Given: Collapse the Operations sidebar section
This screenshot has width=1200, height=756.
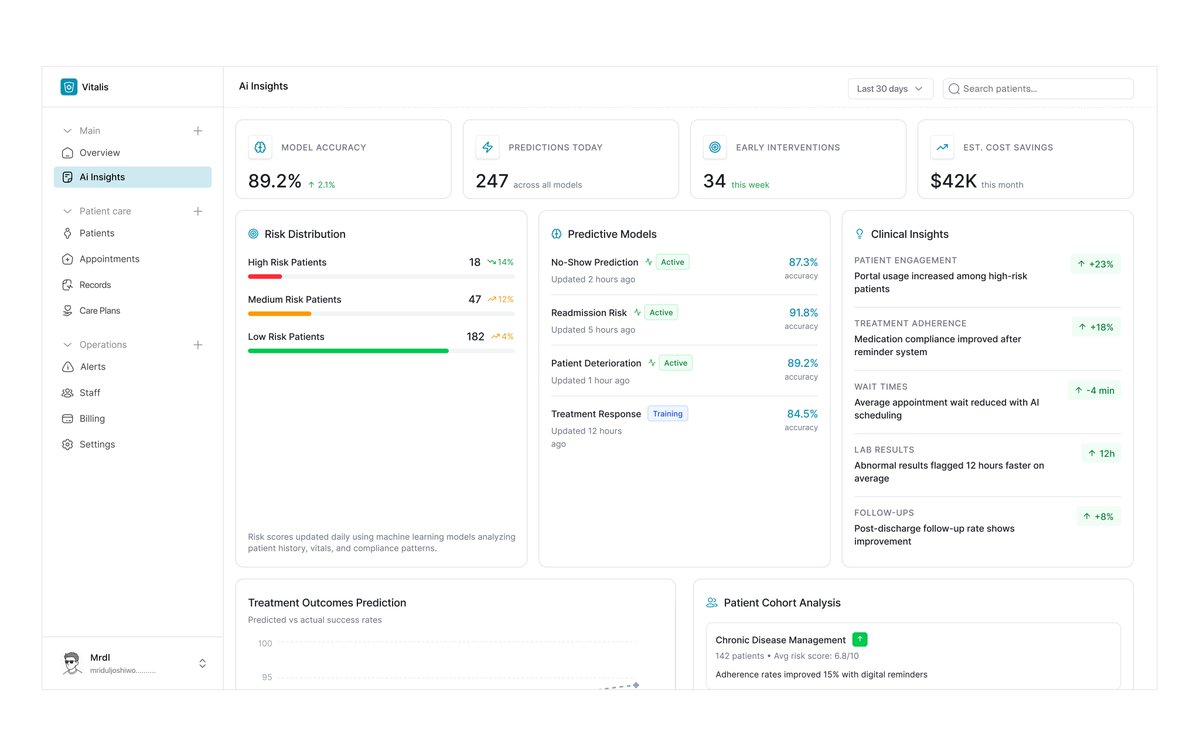Looking at the screenshot, I should point(67,345).
